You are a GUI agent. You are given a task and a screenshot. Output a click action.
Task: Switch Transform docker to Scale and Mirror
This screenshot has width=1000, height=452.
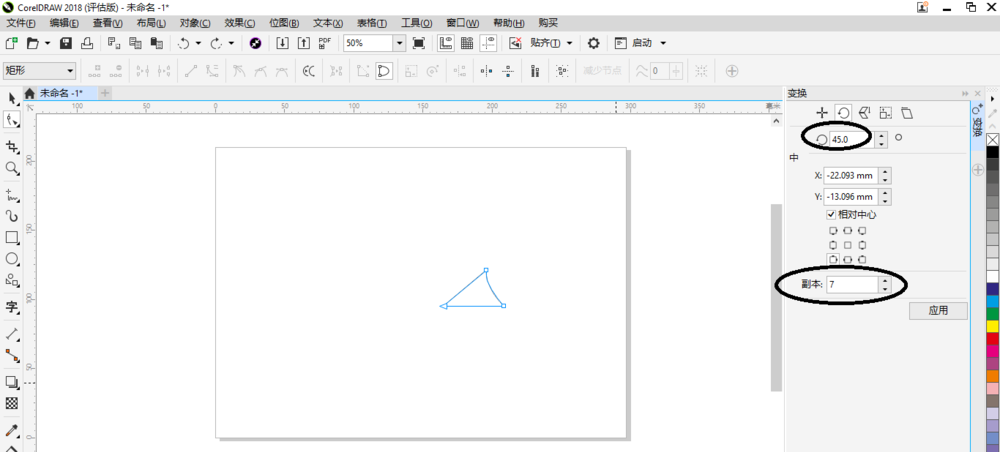point(864,113)
